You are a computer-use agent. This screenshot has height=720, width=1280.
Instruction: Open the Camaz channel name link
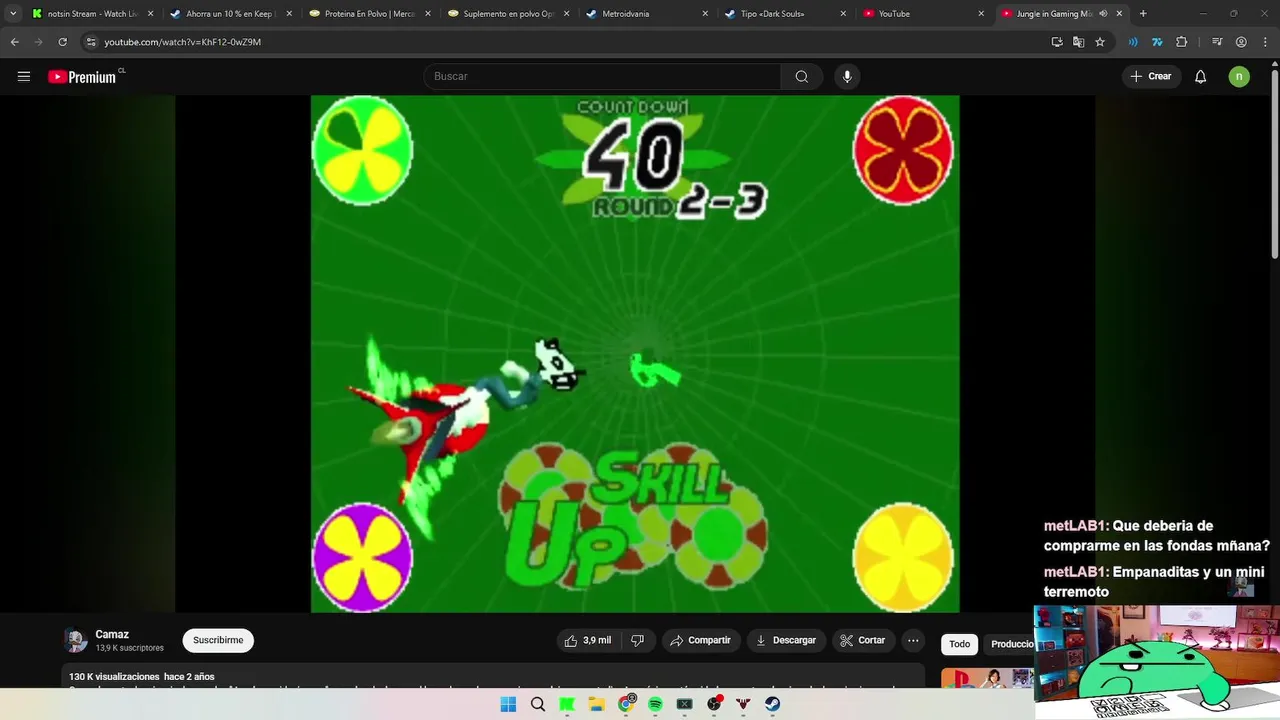point(112,634)
